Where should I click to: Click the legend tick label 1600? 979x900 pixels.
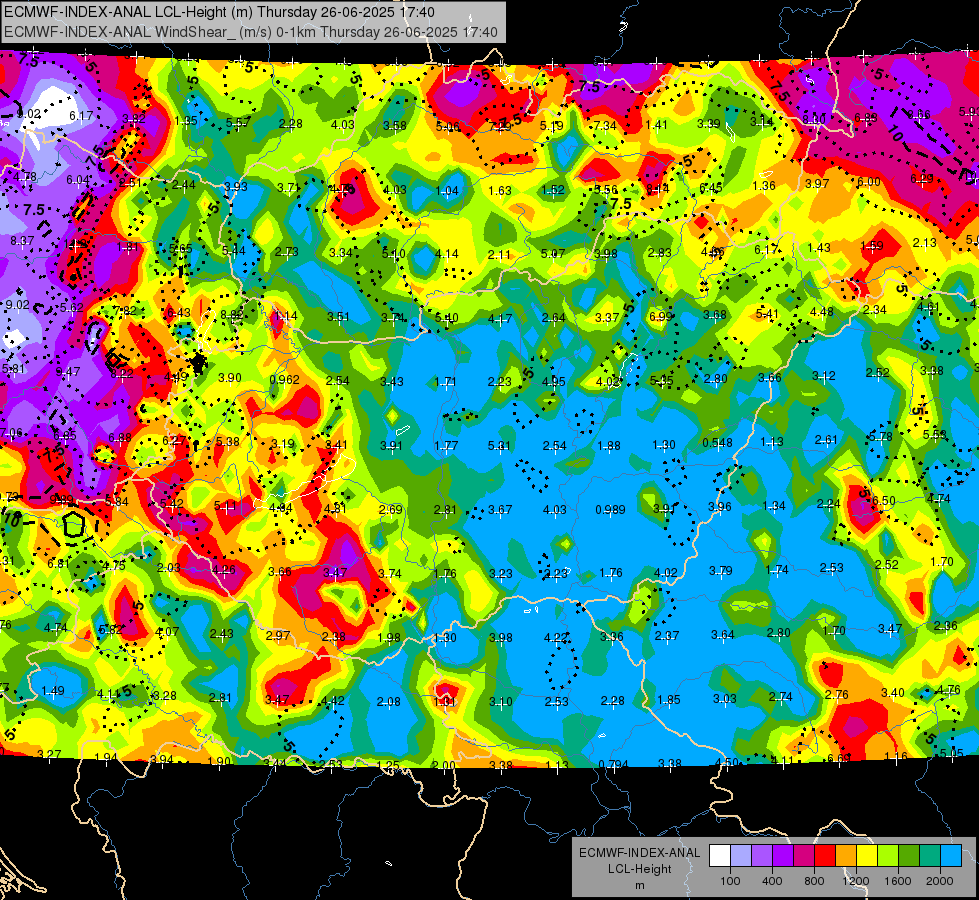[x=898, y=881]
